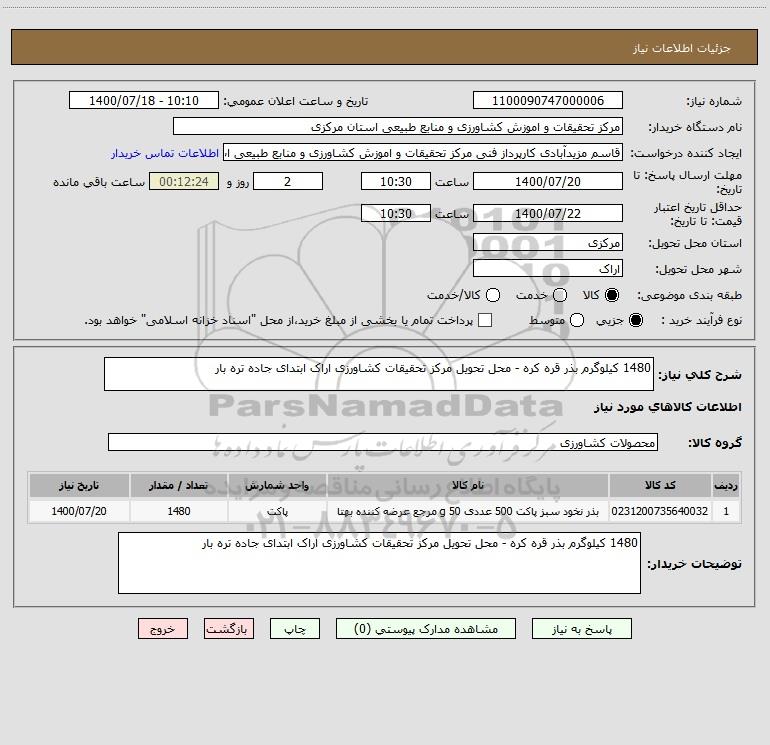Click delivery city field اراک
Image resolution: width=770 pixels, height=745 pixels.
548,268
